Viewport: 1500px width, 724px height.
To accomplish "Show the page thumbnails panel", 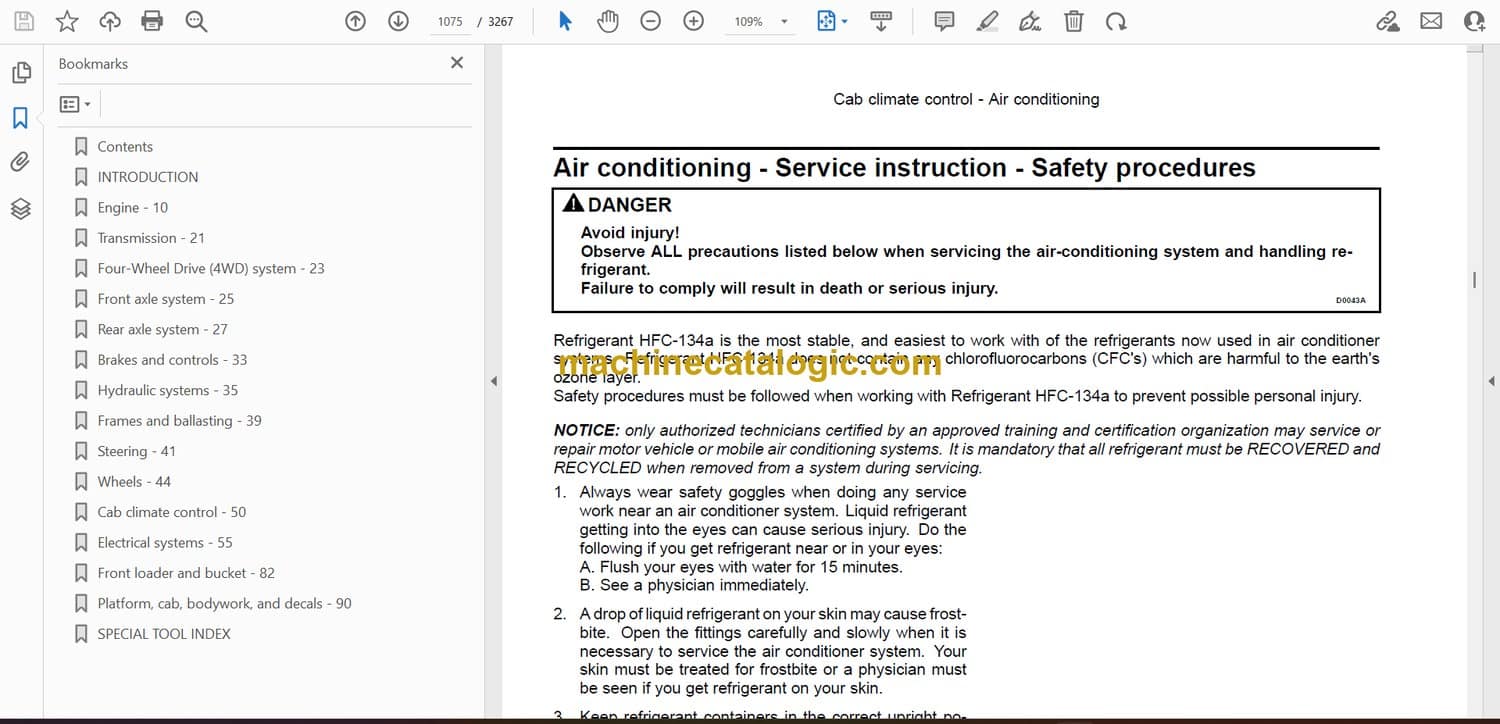I will (21, 73).
